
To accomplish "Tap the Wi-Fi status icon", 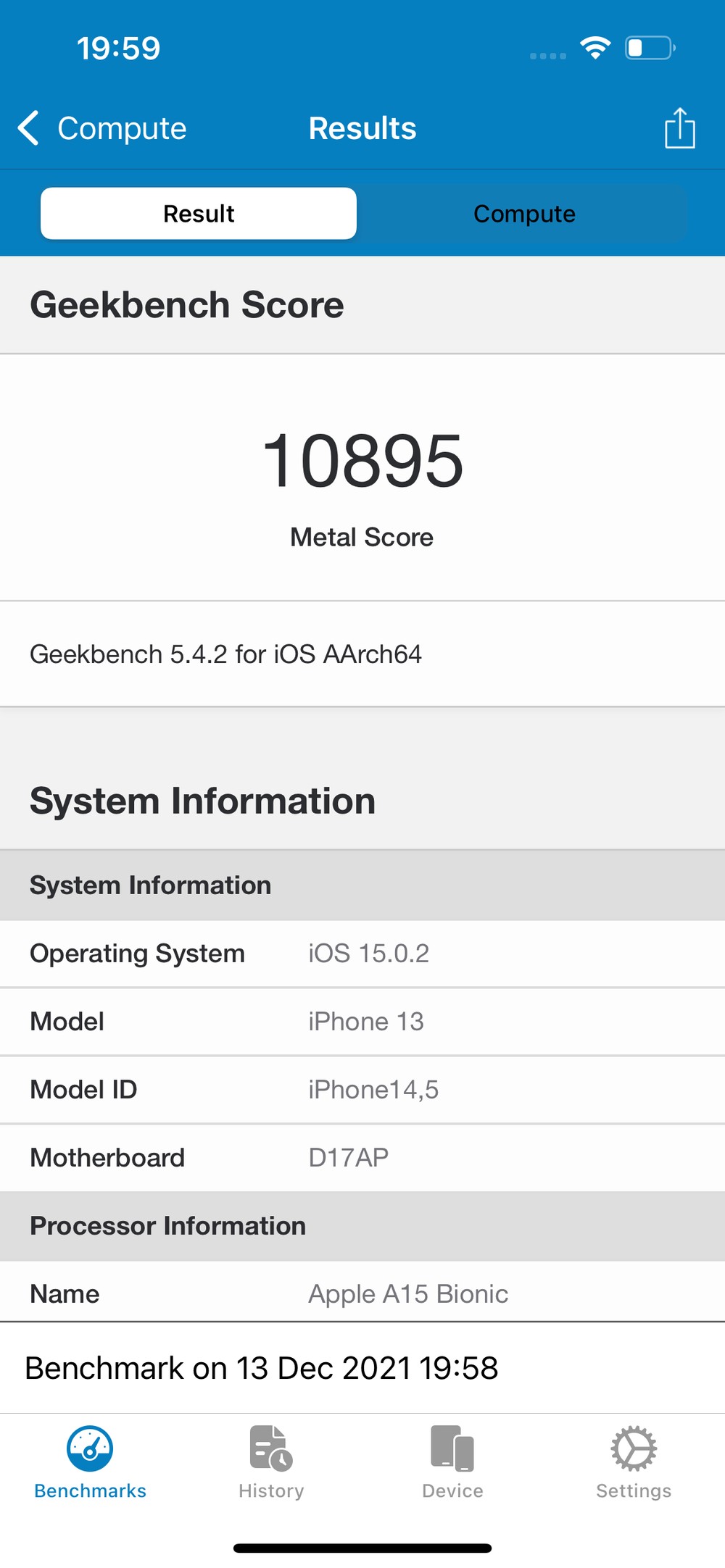I will [595, 49].
